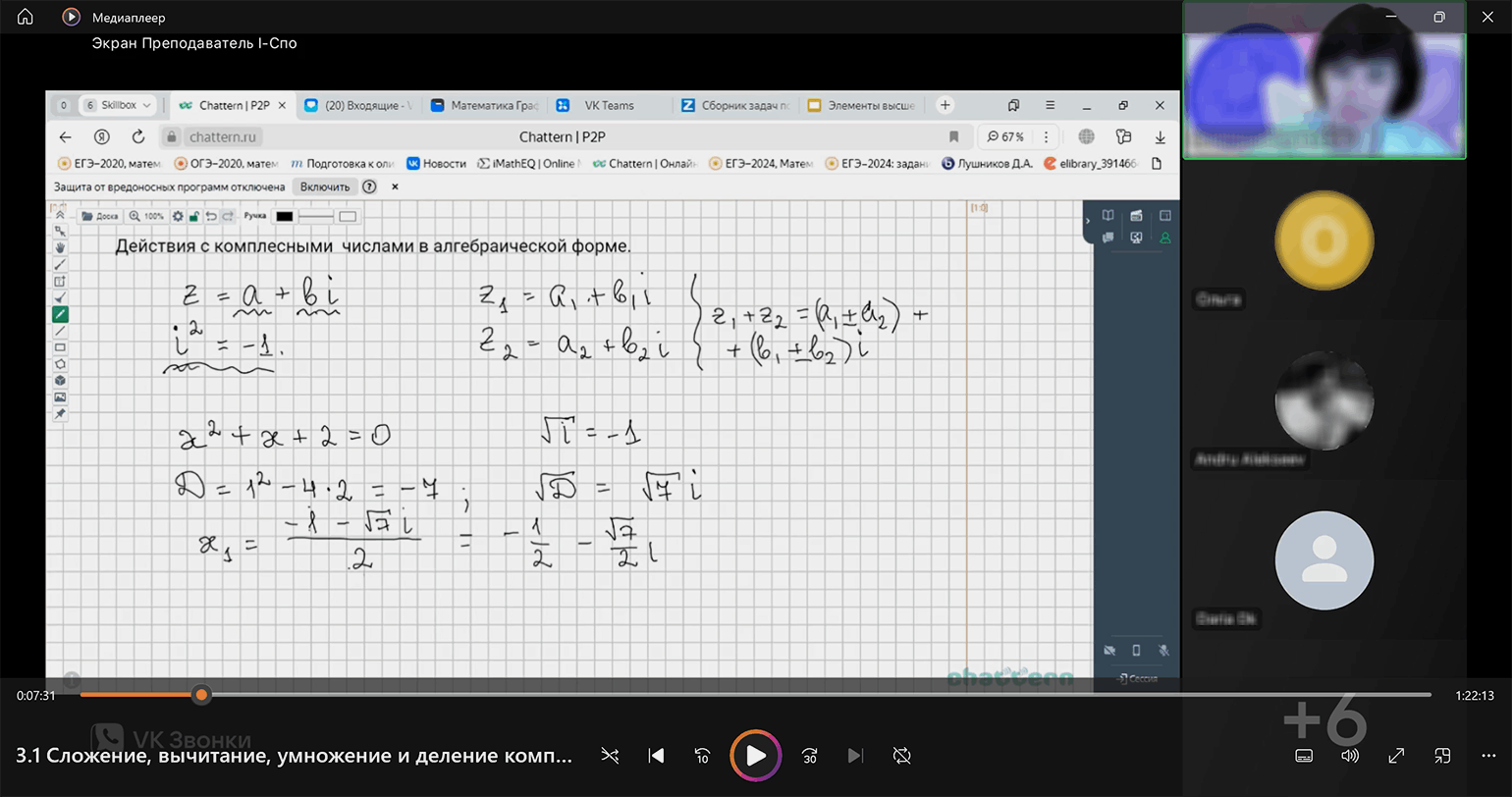This screenshot has width=1512, height=797.
Task: Expand the whiteboard right side panel chevron
Action: click(1087, 221)
